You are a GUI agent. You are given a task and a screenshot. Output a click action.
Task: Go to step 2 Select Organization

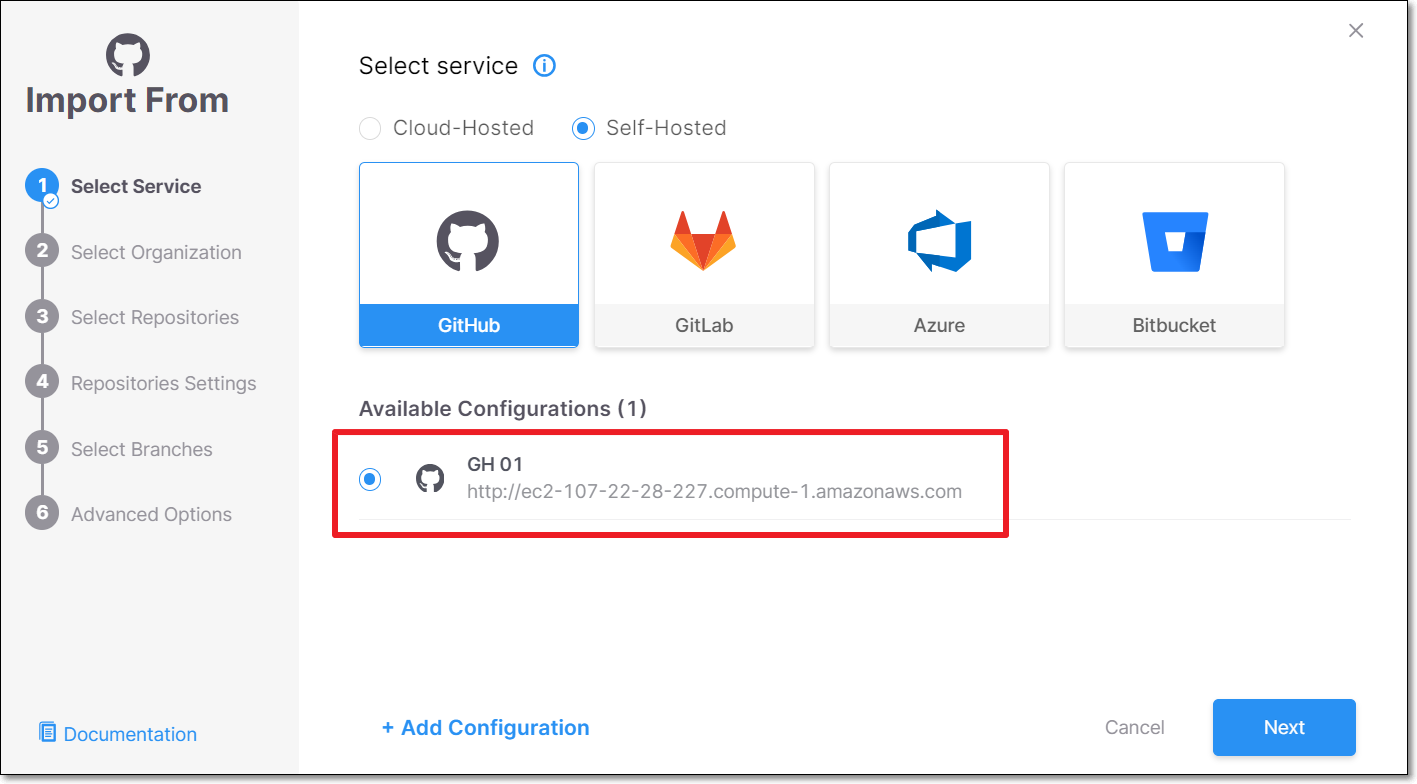[133, 252]
